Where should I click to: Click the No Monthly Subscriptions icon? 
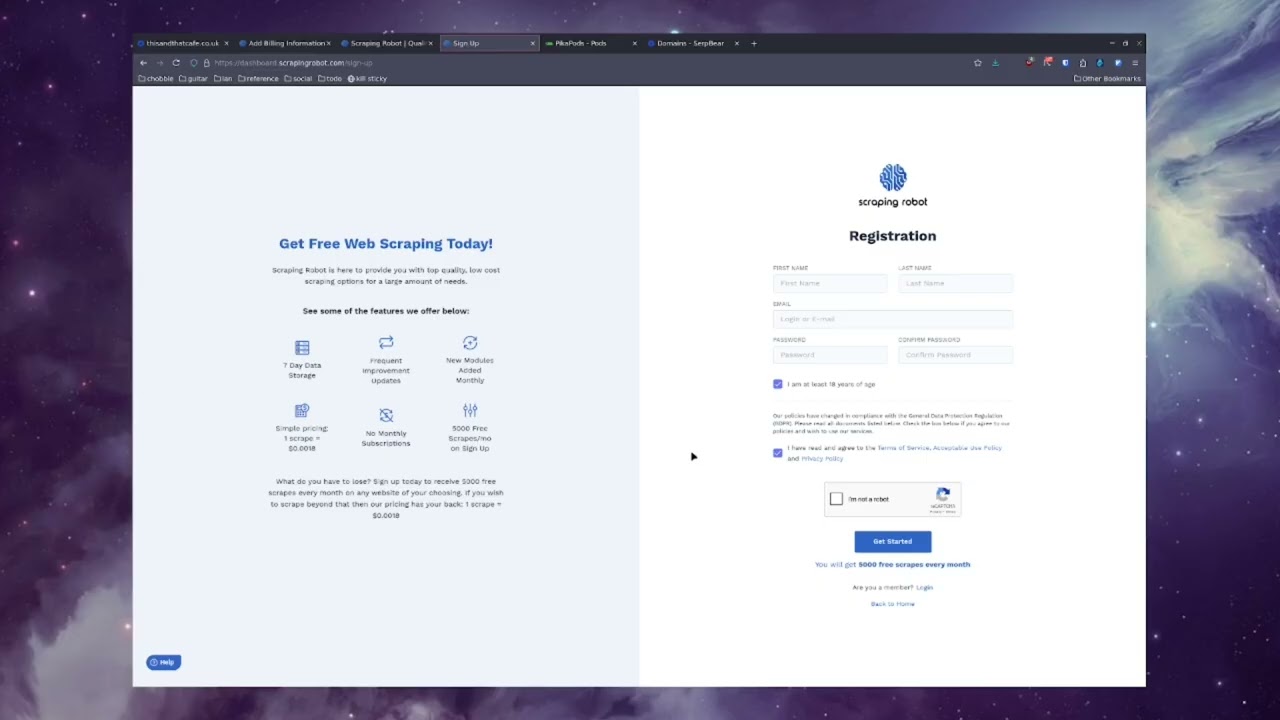point(386,415)
